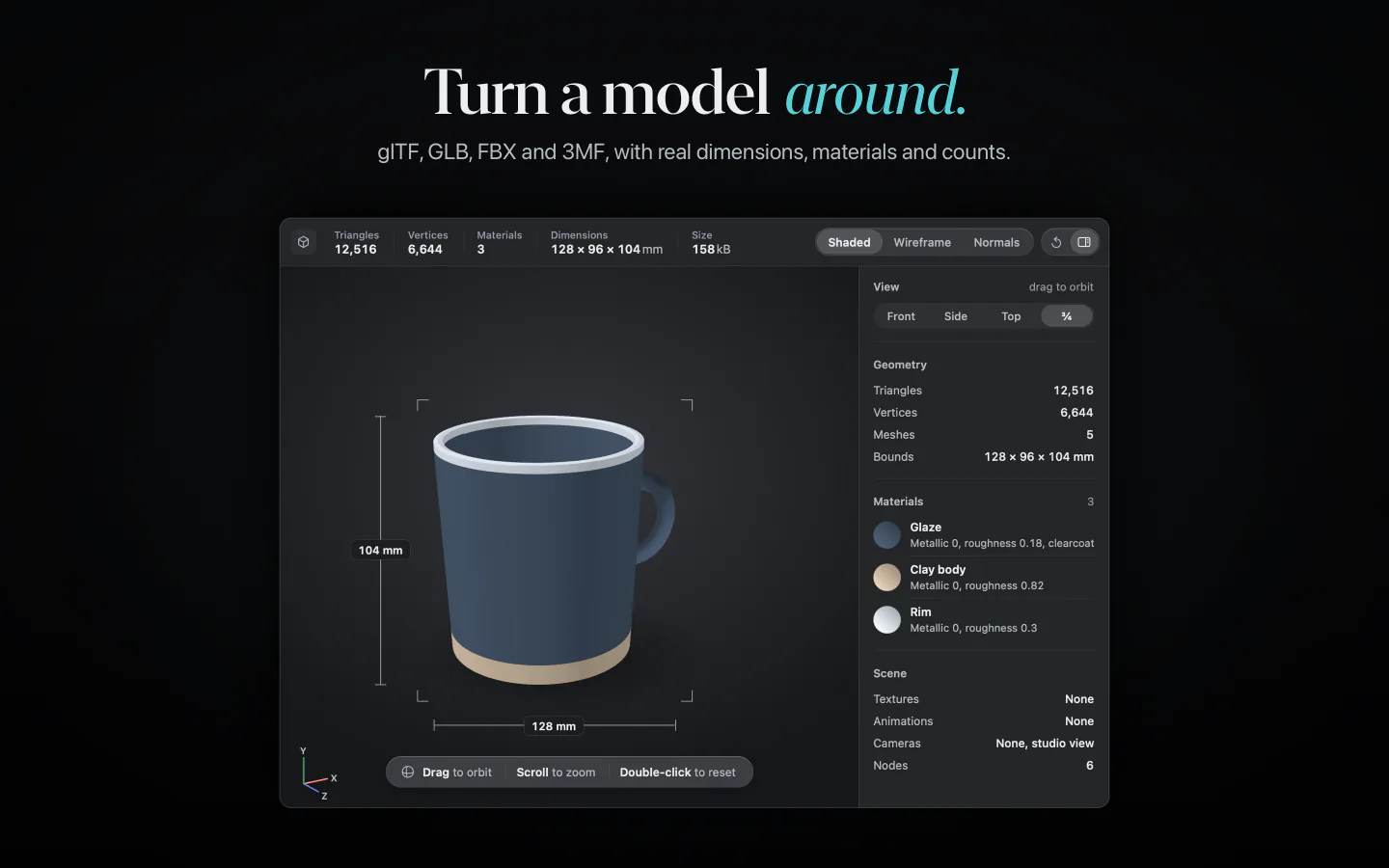Click the 'drag to orbit' label in View section
Screen dimensions: 1389x868
click(1061, 287)
